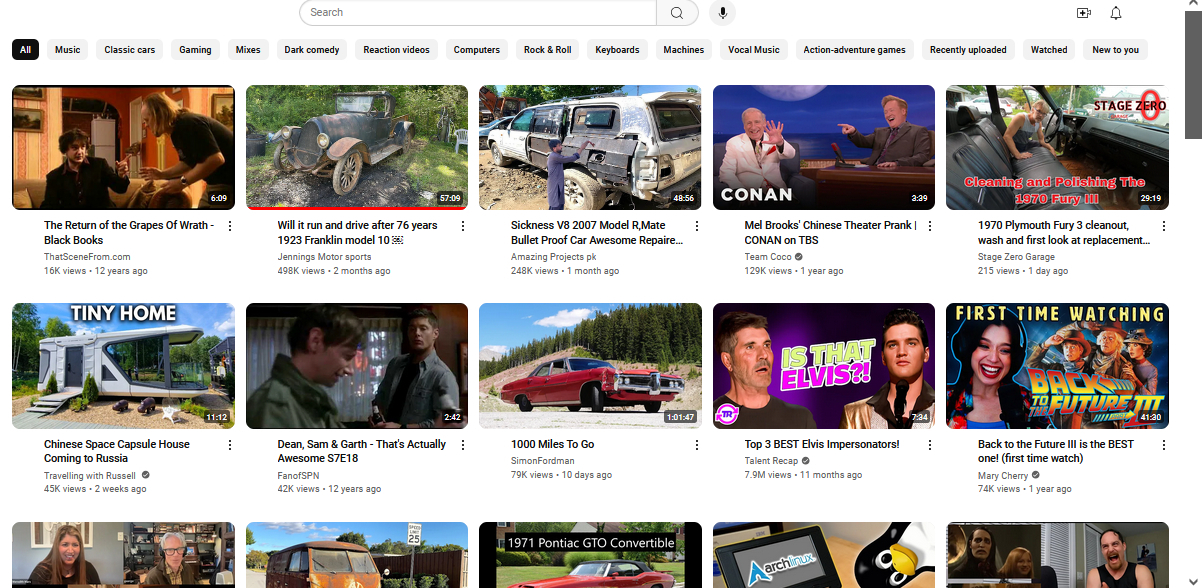Visit Talent Recap channel
Screen dimensions: 1202x588
pyautogui.click(x=773, y=461)
